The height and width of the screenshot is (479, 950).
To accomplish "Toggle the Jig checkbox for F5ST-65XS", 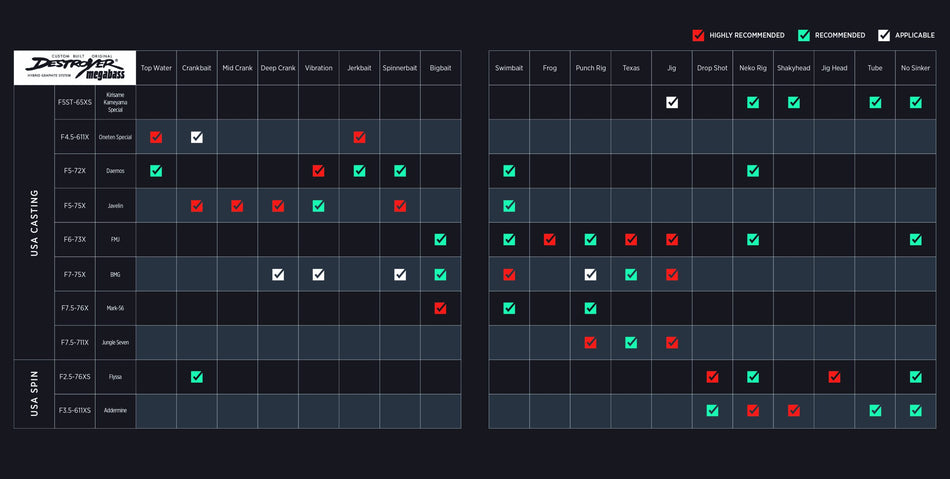I will tap(672, 102).
